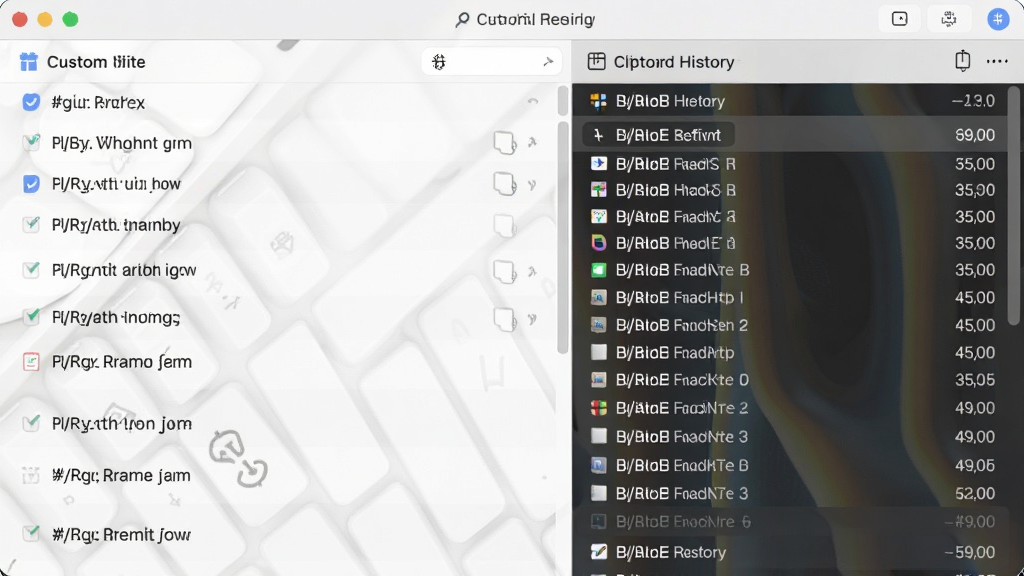
Task: Click the red icon on the Rramo row
Action: 31,362
